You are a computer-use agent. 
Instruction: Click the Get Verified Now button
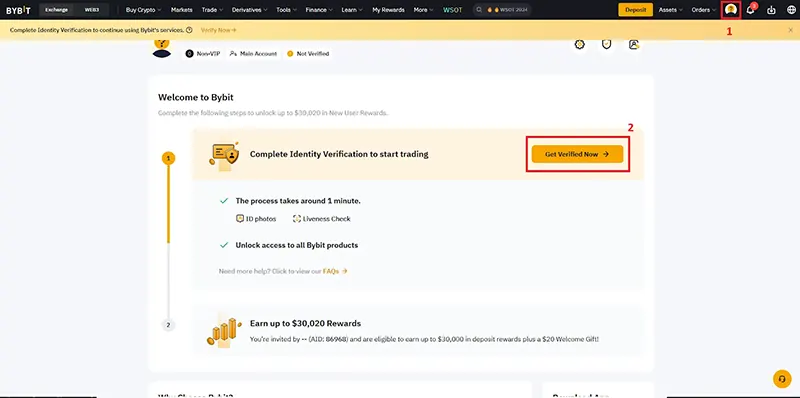(x=577, y=154)
